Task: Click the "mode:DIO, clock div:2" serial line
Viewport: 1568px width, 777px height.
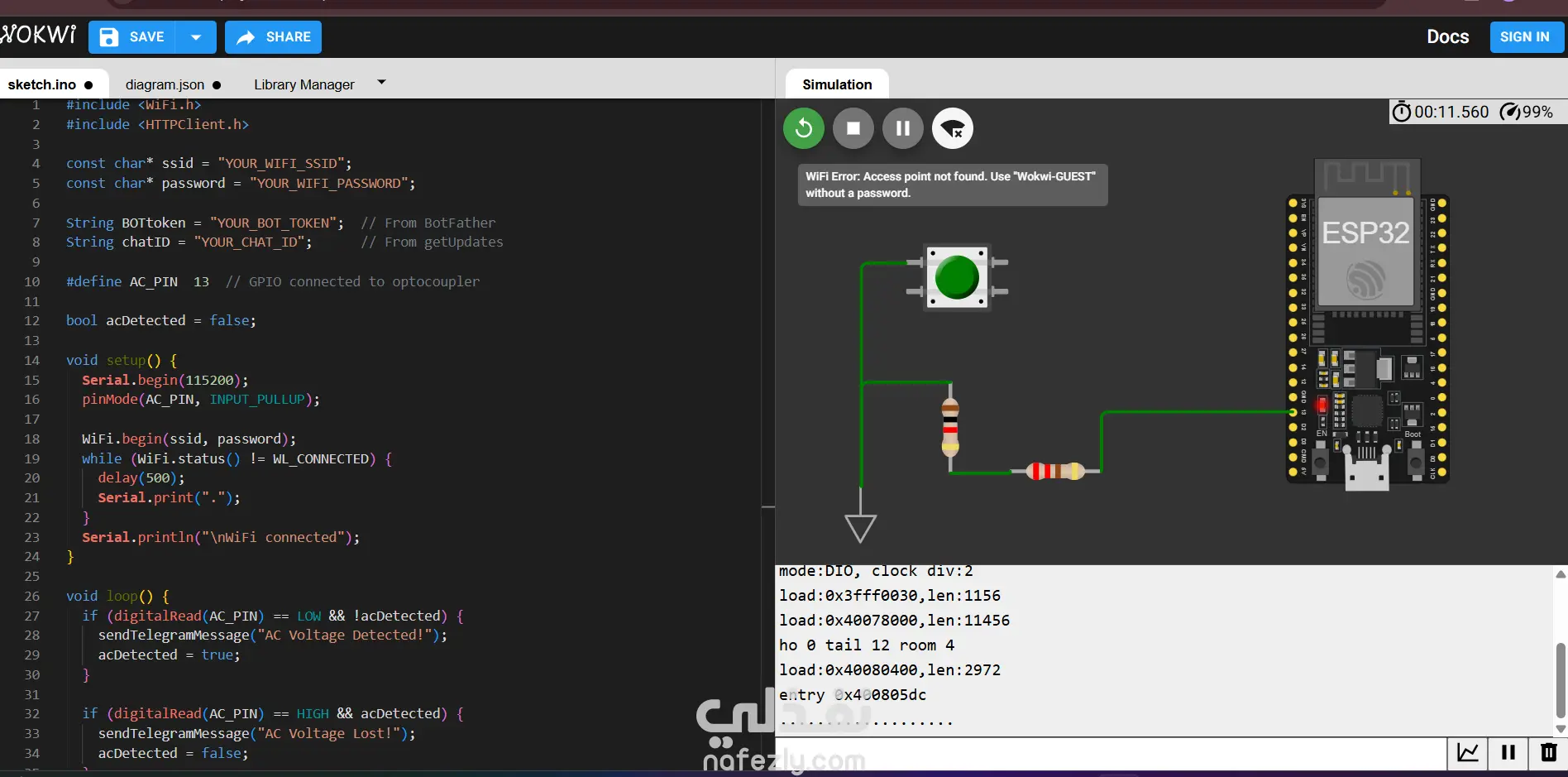Action: pos(876,571)
